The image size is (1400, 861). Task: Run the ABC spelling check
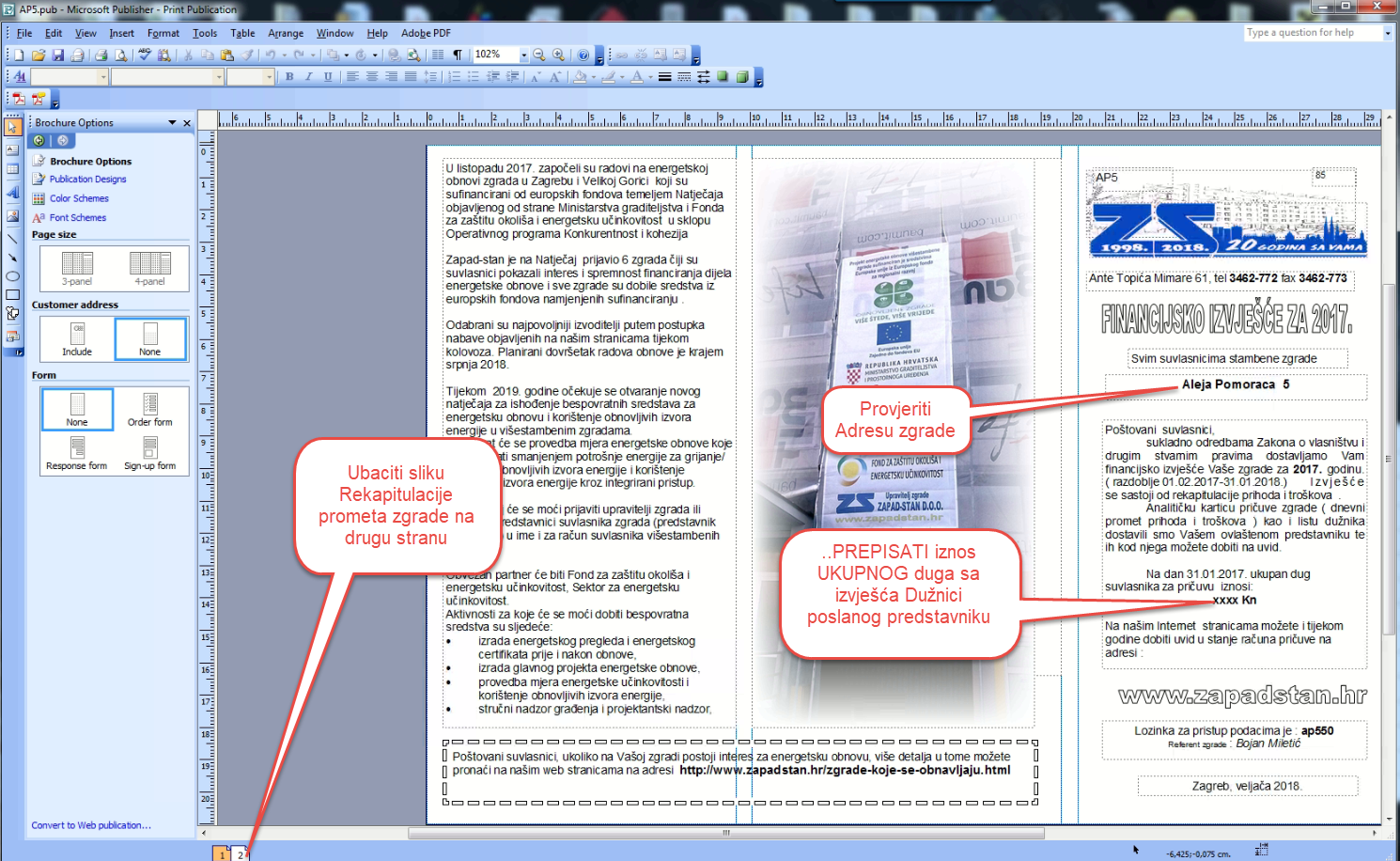(145, 55)
